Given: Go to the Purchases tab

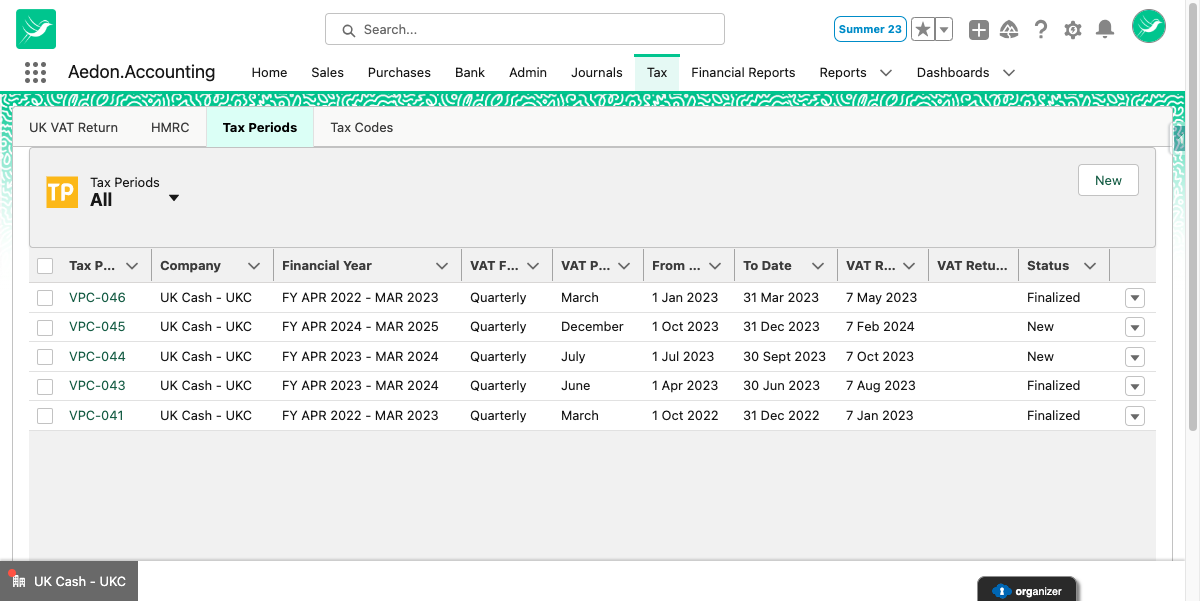Looking at the screenshot, I should tap(399, 72).
